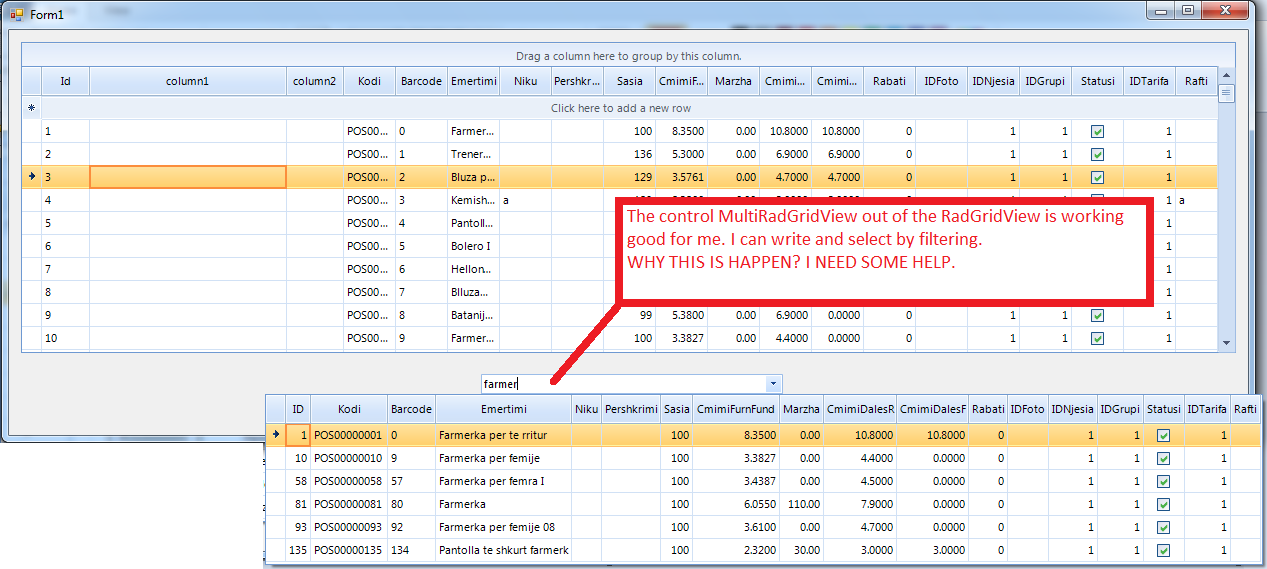
Task: Click Kodi cell 'POS00000093' in dropdown grid
Action: tap(348, 527)
